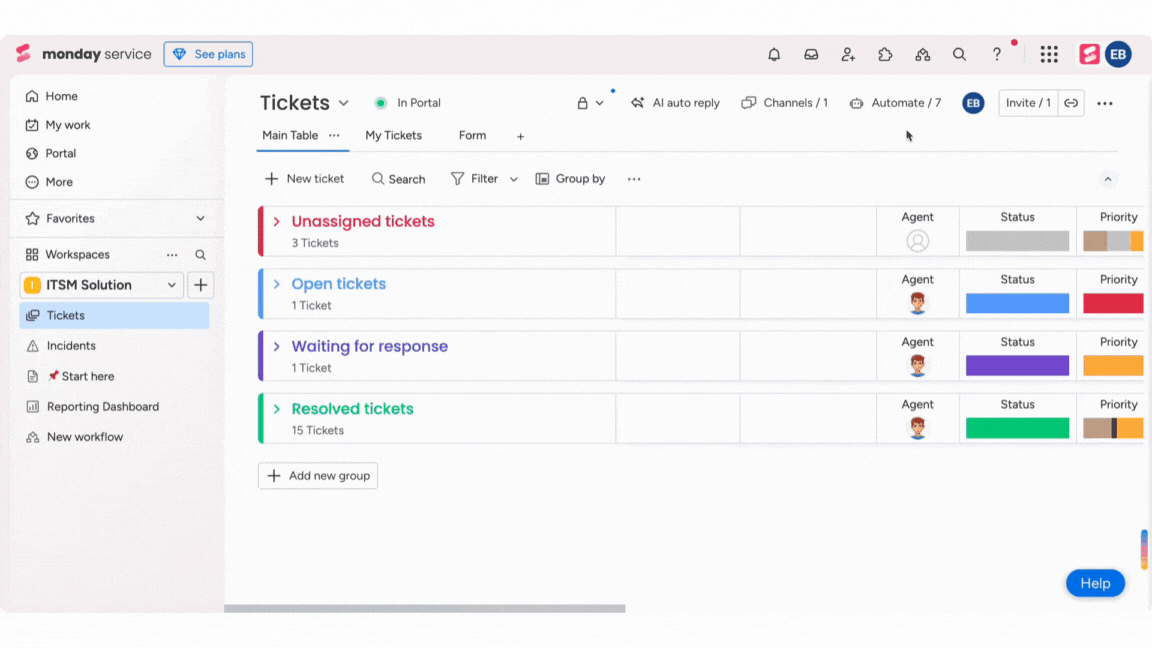Click the New ticket button
Screen dimensions: 1152x648
[304, 179]
